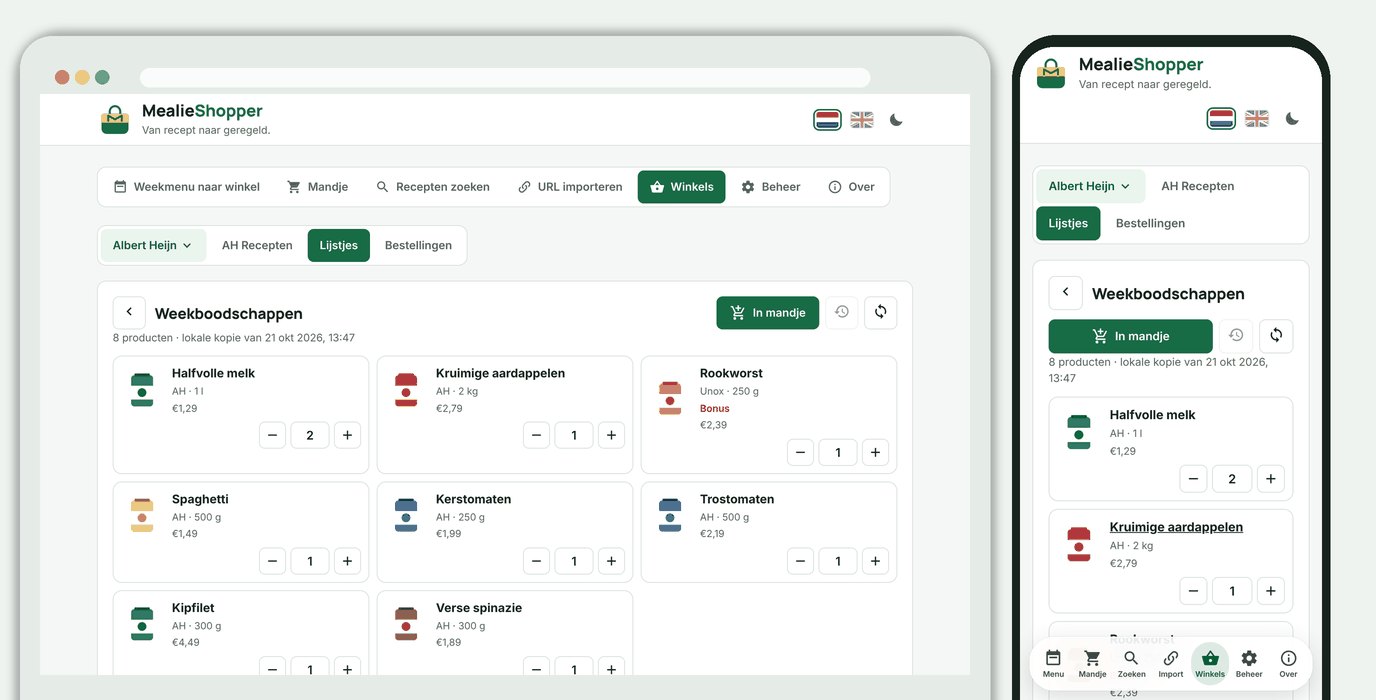This screenshot has width=1376, height=700.
Task: Decrease Trostomaten quantity
Action: [x=801, y=561]
